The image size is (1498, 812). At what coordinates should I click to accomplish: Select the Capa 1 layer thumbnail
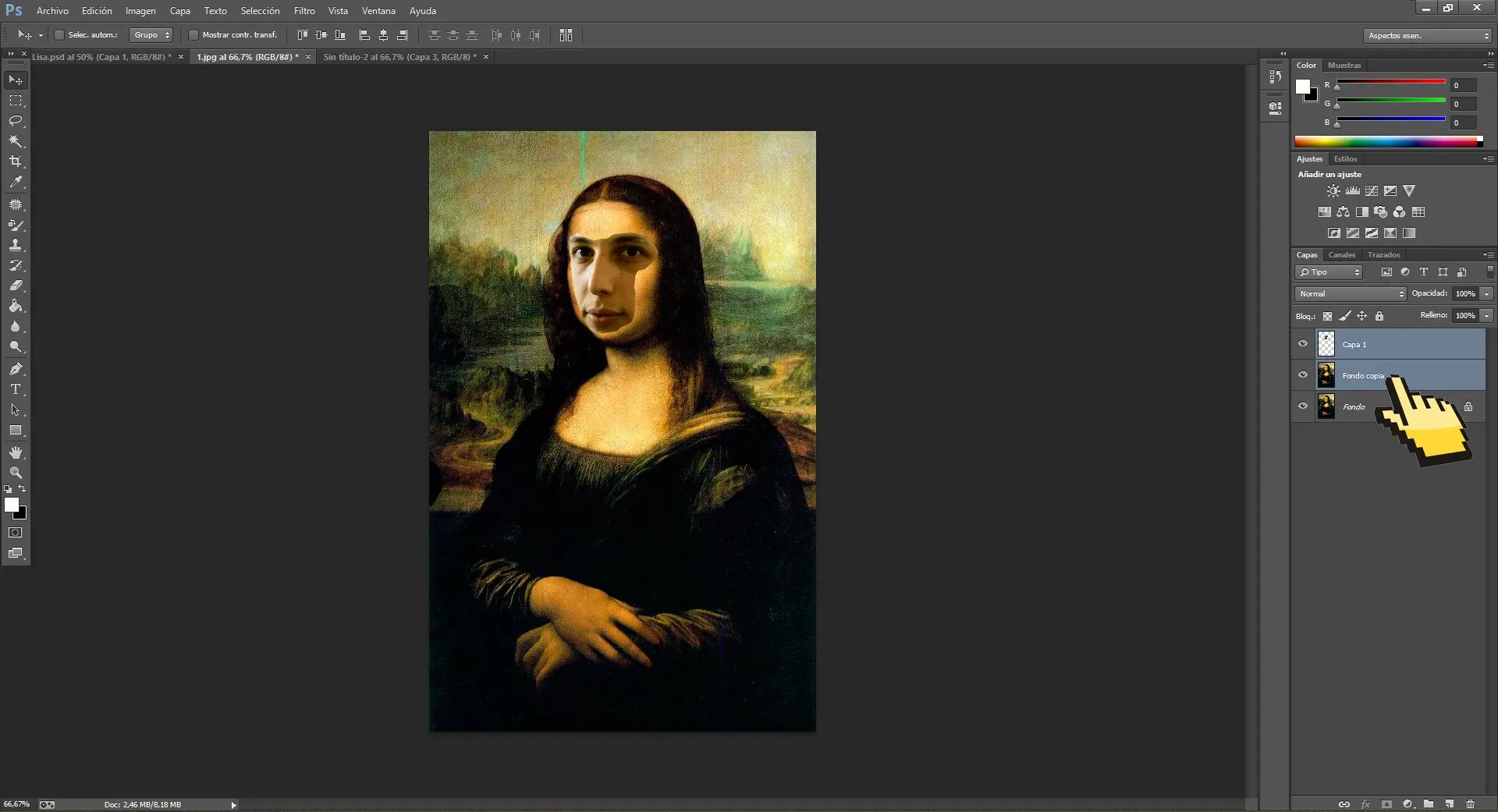coord(1326,344)
